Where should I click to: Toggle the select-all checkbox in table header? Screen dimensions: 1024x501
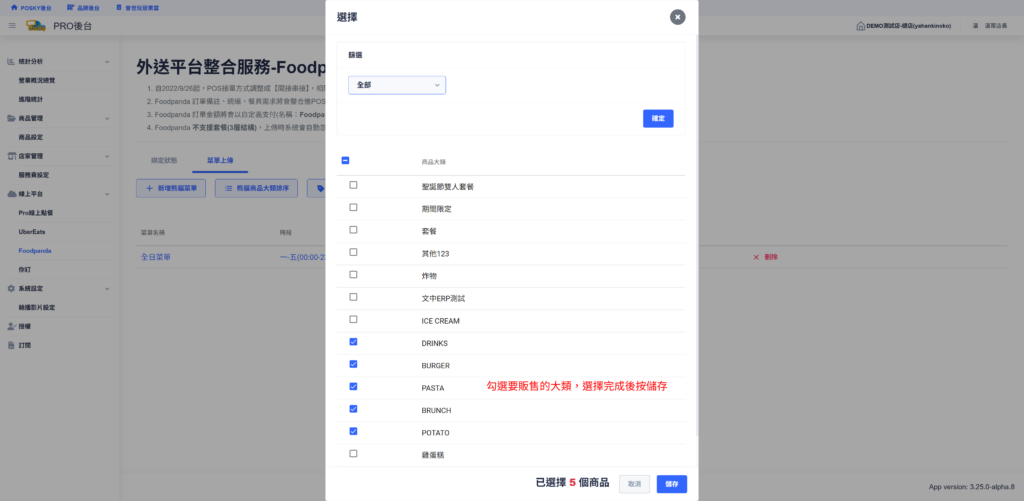[345, 160]
